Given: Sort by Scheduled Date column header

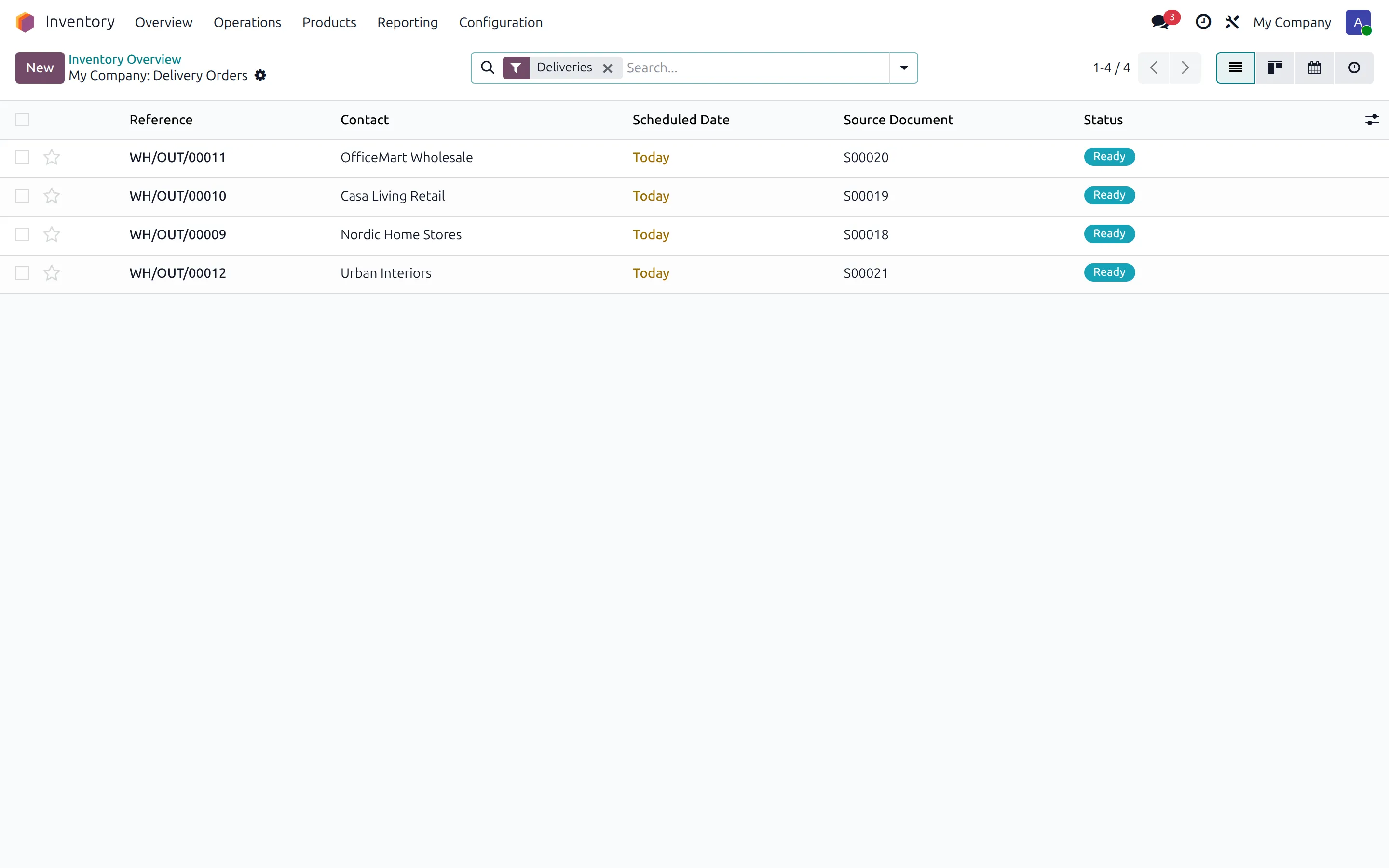Looking at the screenshot, I should pos(681,120).
